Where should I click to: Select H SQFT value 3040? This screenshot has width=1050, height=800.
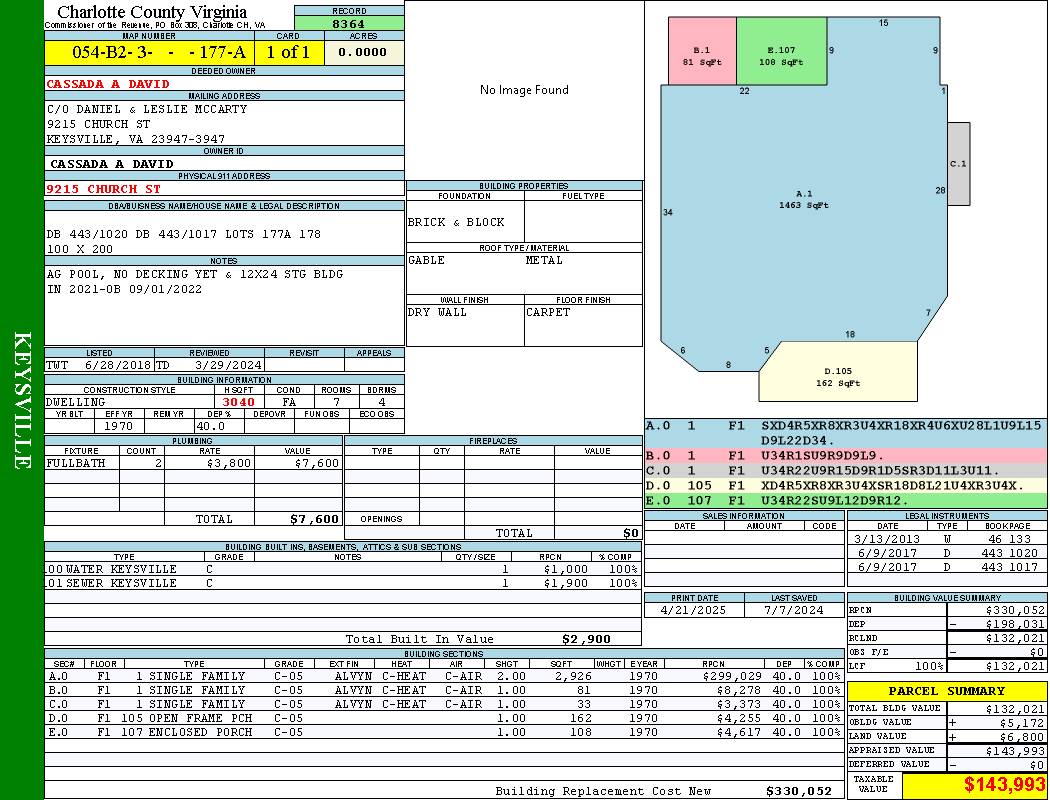click(x=238, y=402)
